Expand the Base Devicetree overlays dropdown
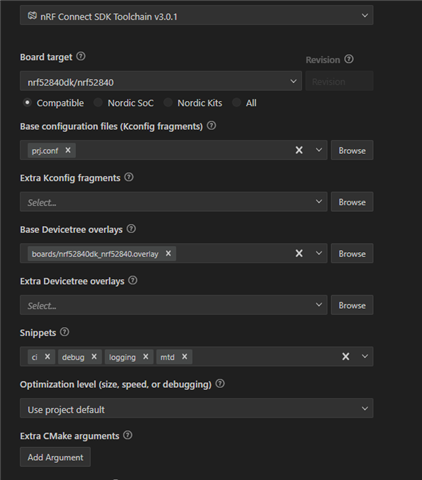 [319, 253]
